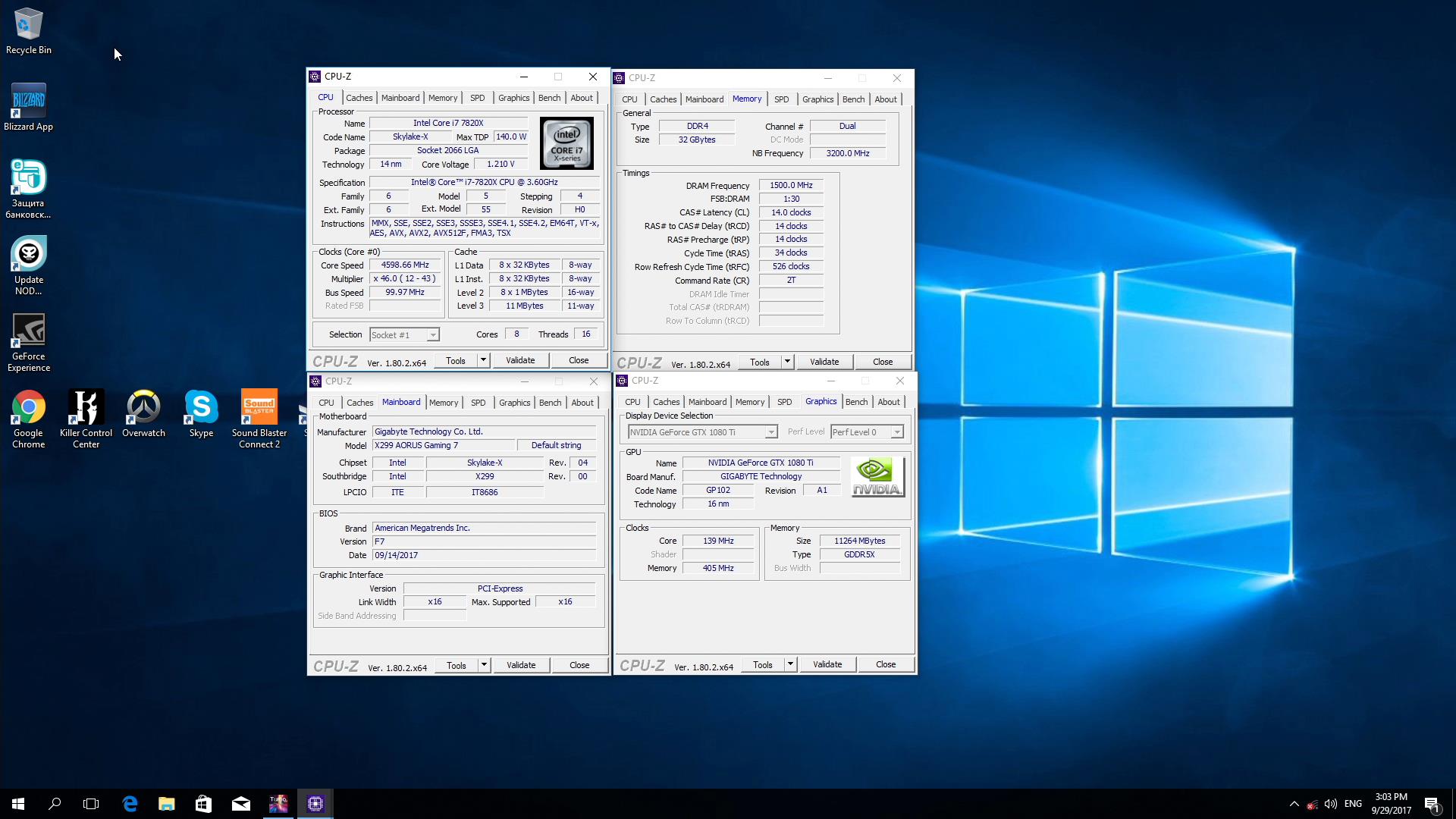
Task: Click the ENG language indicator in tray
Action: [x=1353, y=804]
